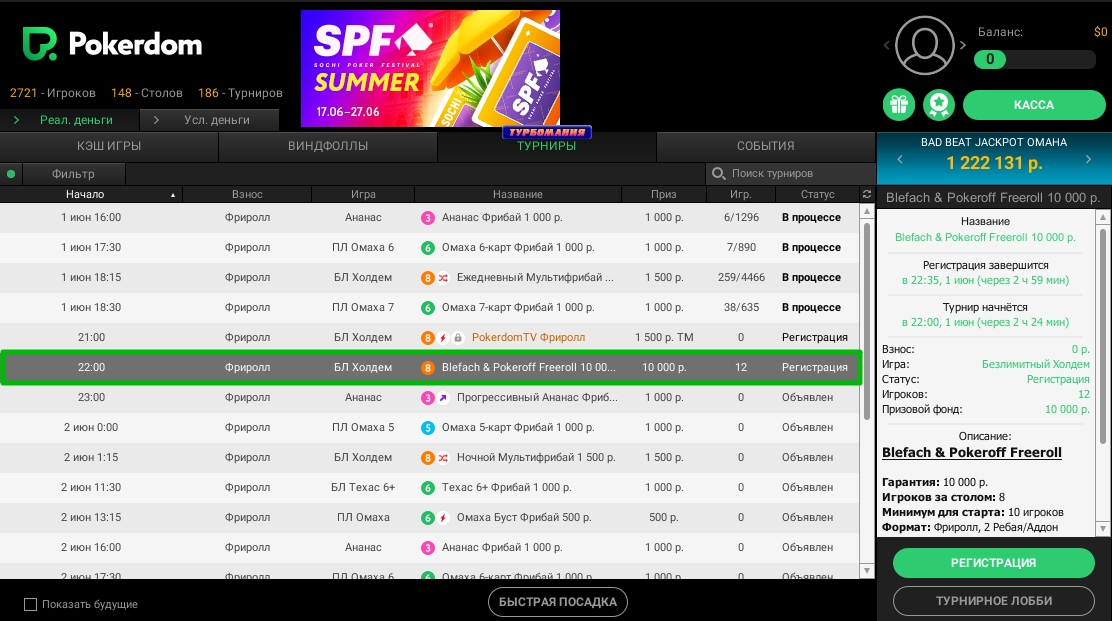Select Техас 6+ Фрибай 1 000 р. row
This screenshot has width=1112, height=621.
[x=430, y=488]
